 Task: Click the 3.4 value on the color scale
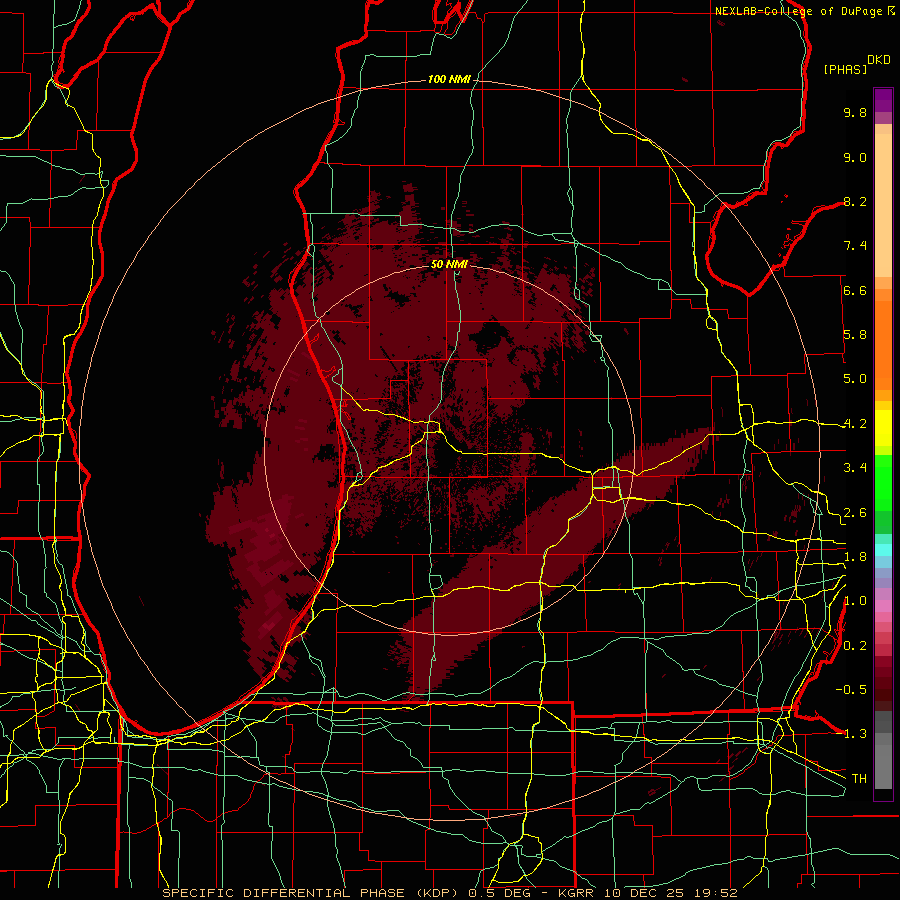coord(855,468)
